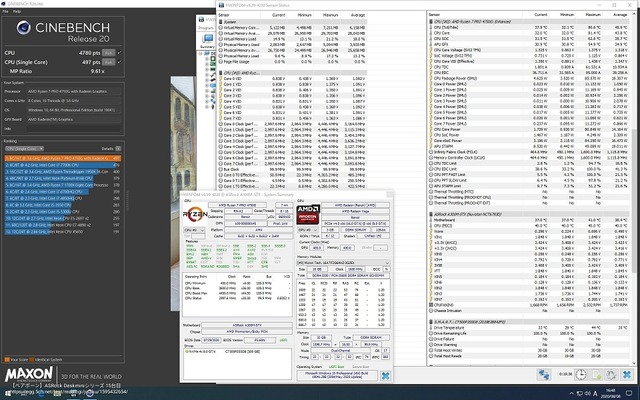Select the Drive Remaining Life sensor row
This screenshot has height=400, width=640.
tap(529, 333)
